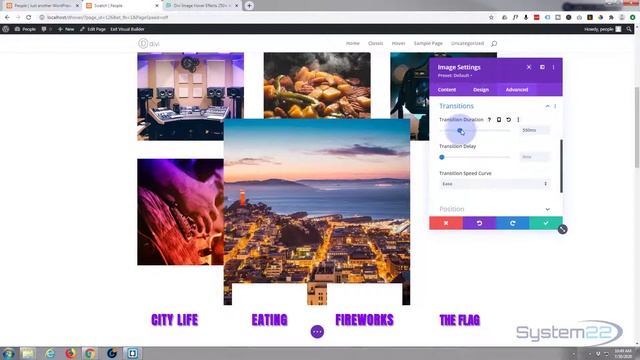This screenshot has height=360, width=640.
Task: Click the Transition Duration slider handle
Action: [460, 131]
